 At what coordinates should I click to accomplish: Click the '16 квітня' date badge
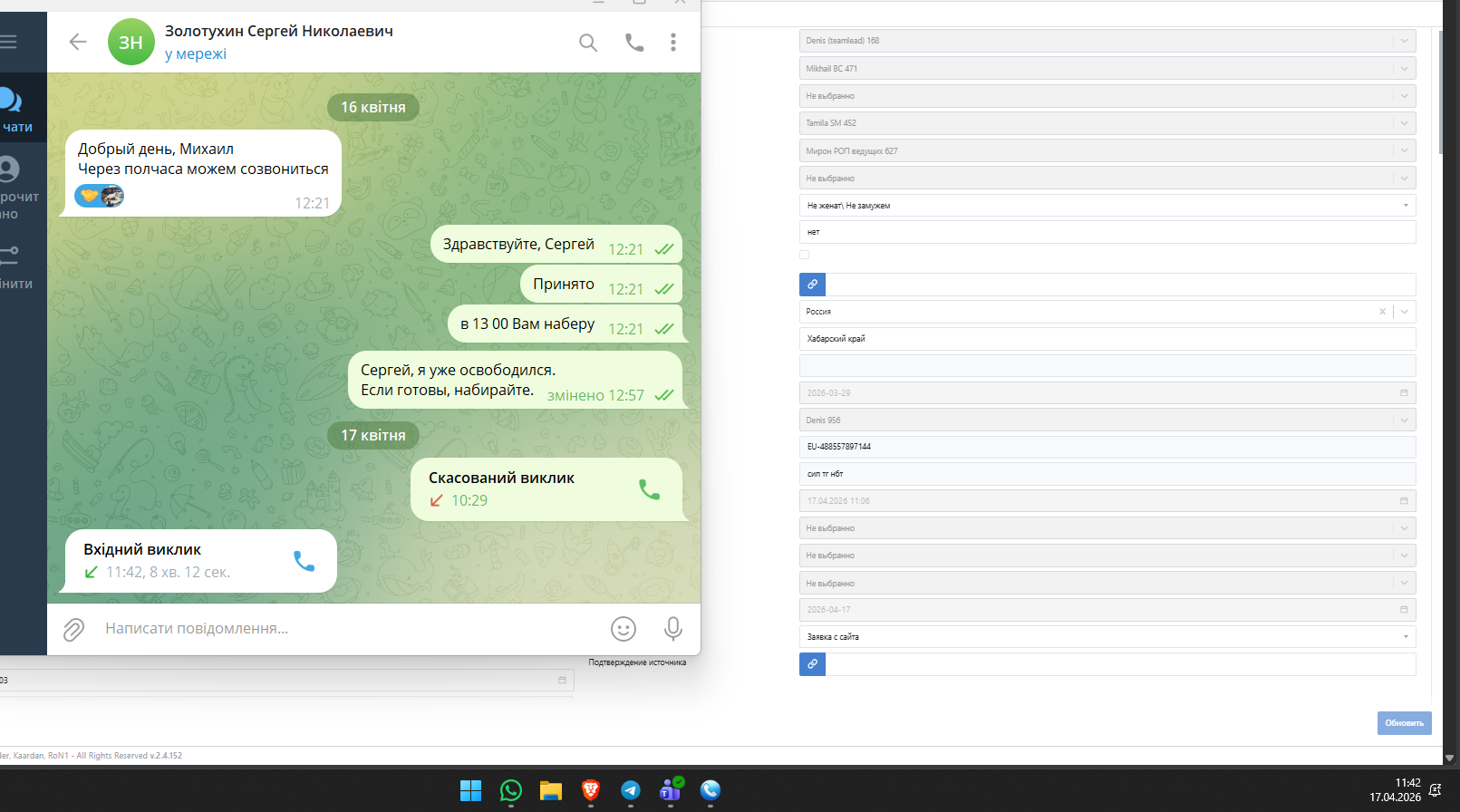[x=373, y=107]
